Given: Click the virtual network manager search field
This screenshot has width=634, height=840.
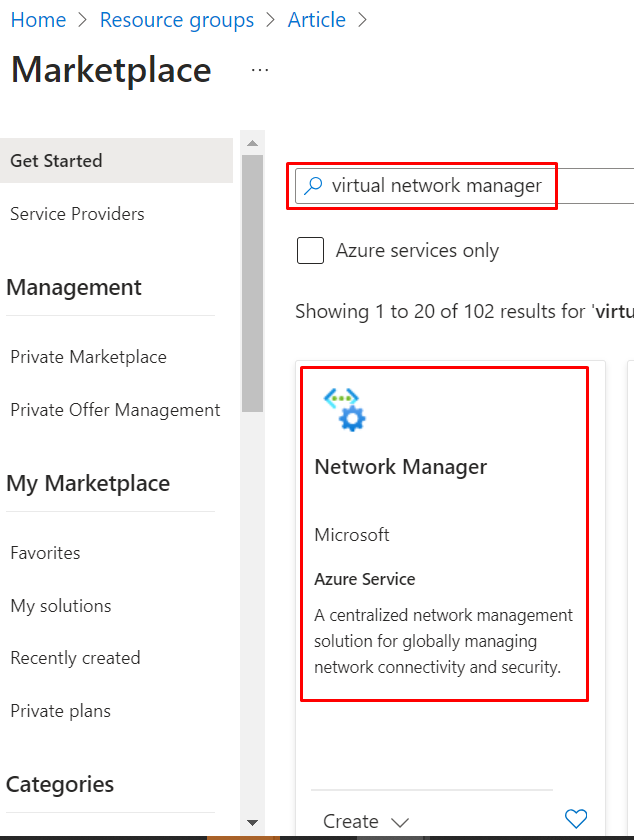Looking at the screenshot, I should (464, 186).
